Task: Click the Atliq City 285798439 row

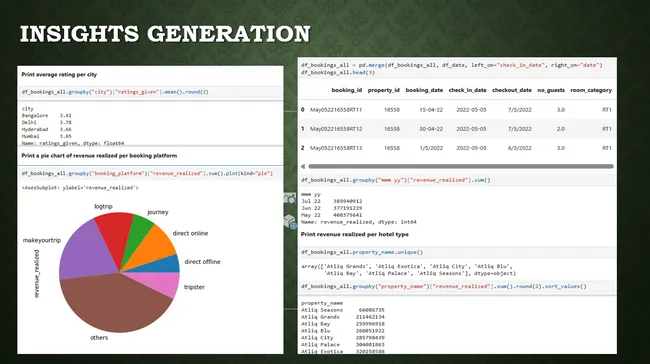Action: tap(343, 338)
